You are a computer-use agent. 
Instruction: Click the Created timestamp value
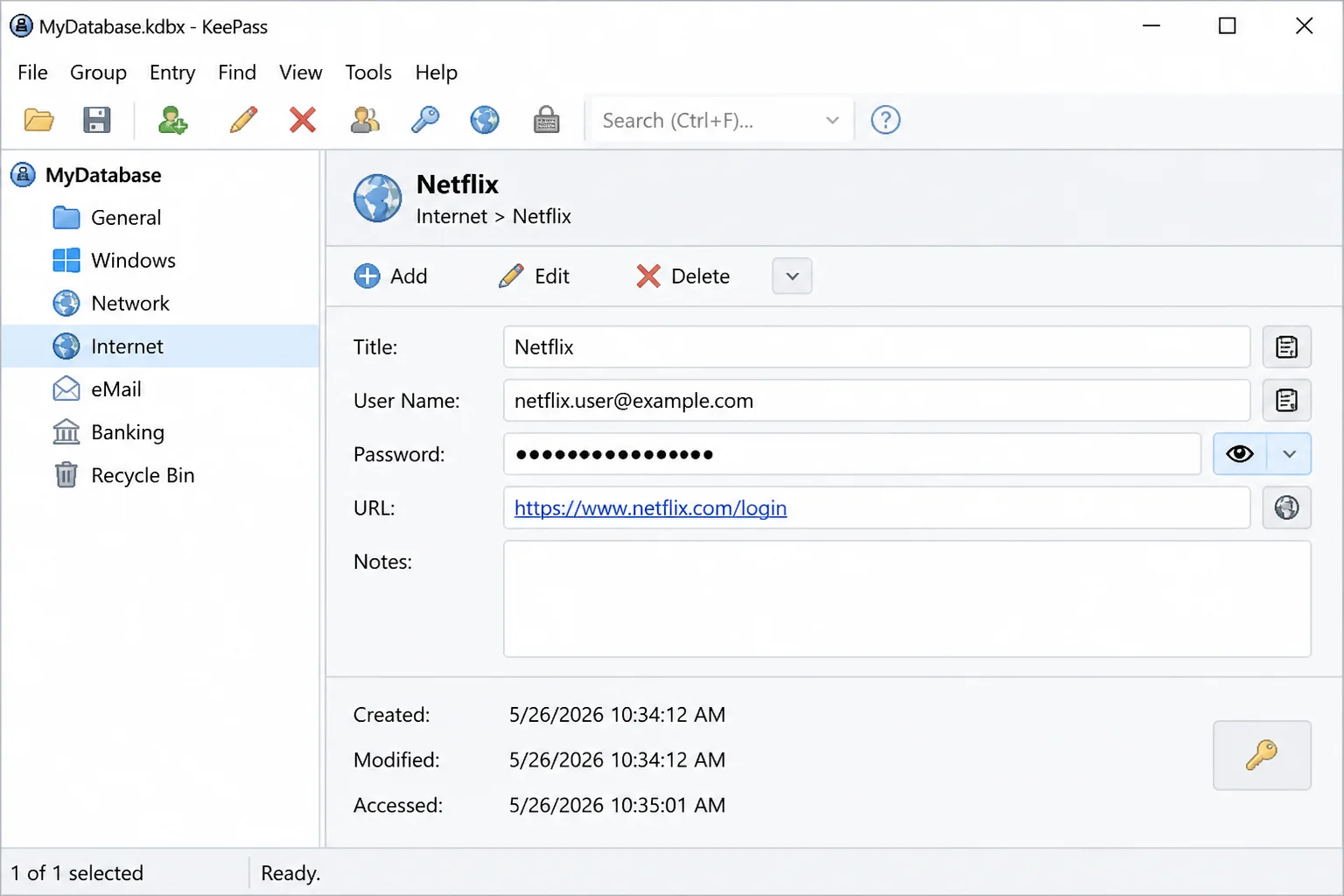point(617,715)
